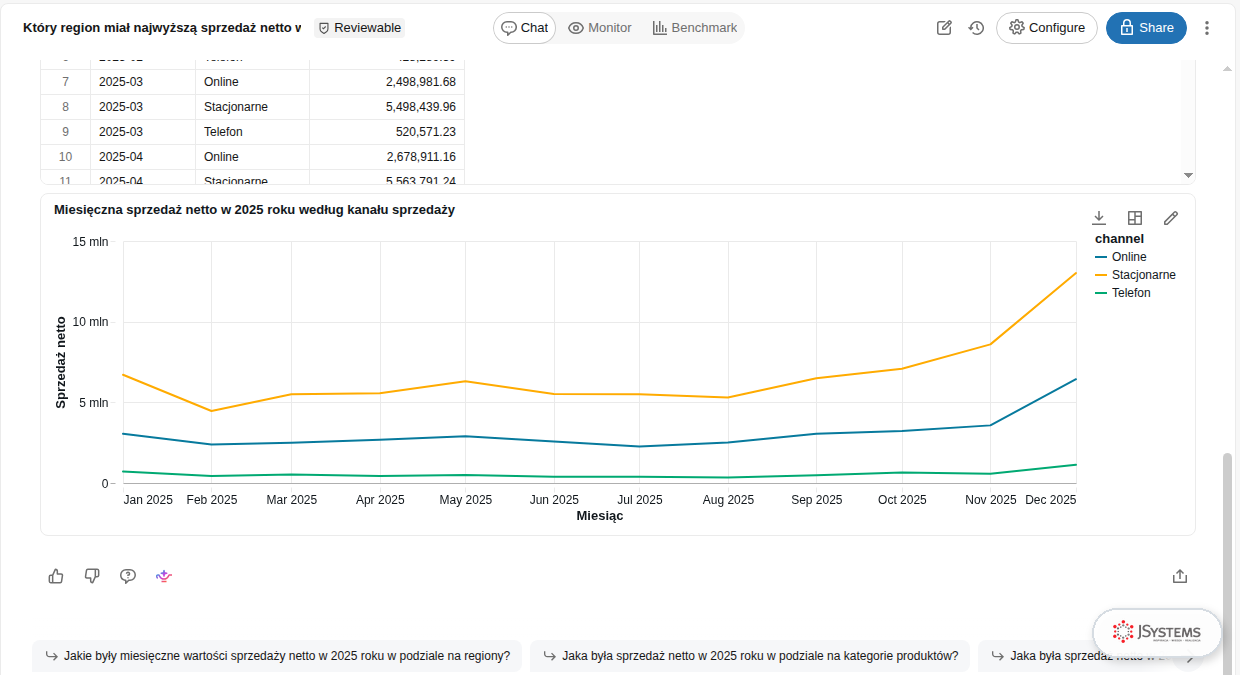
Task: Pick the suggested question about kategorie produktów
Action: pos(750,656)
